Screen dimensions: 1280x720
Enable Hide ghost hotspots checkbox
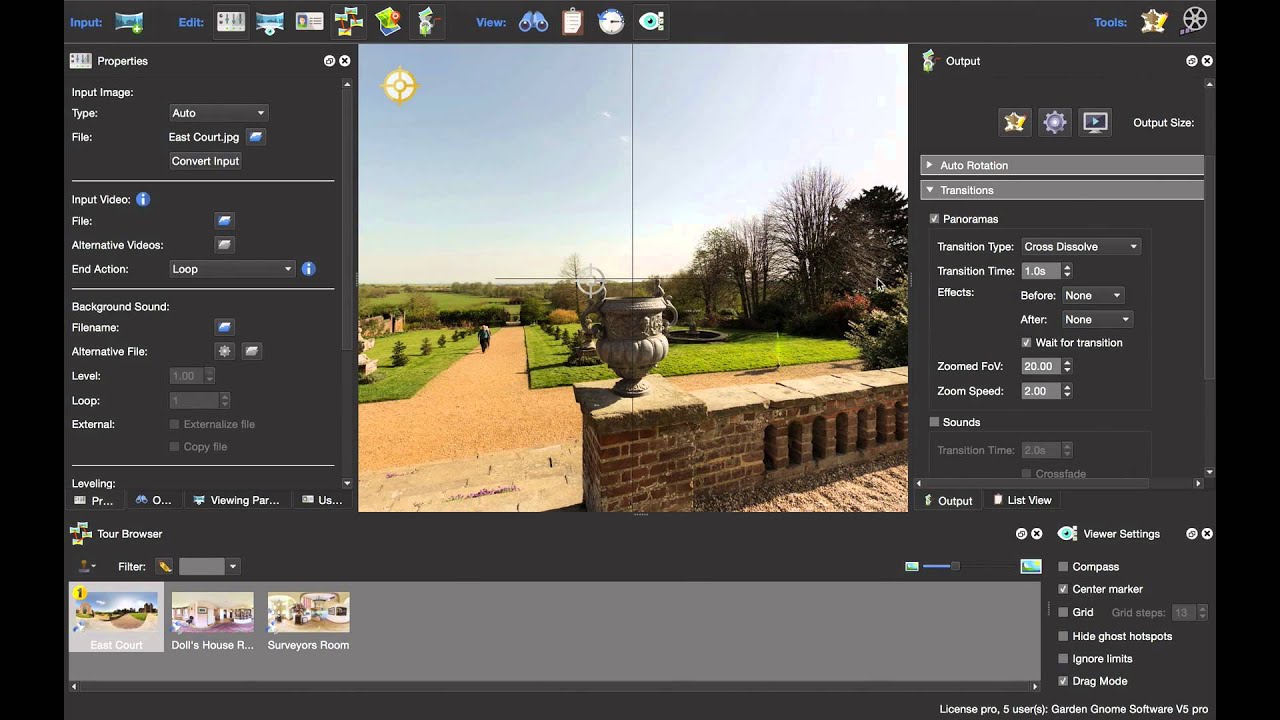[x=1063, y=636]
